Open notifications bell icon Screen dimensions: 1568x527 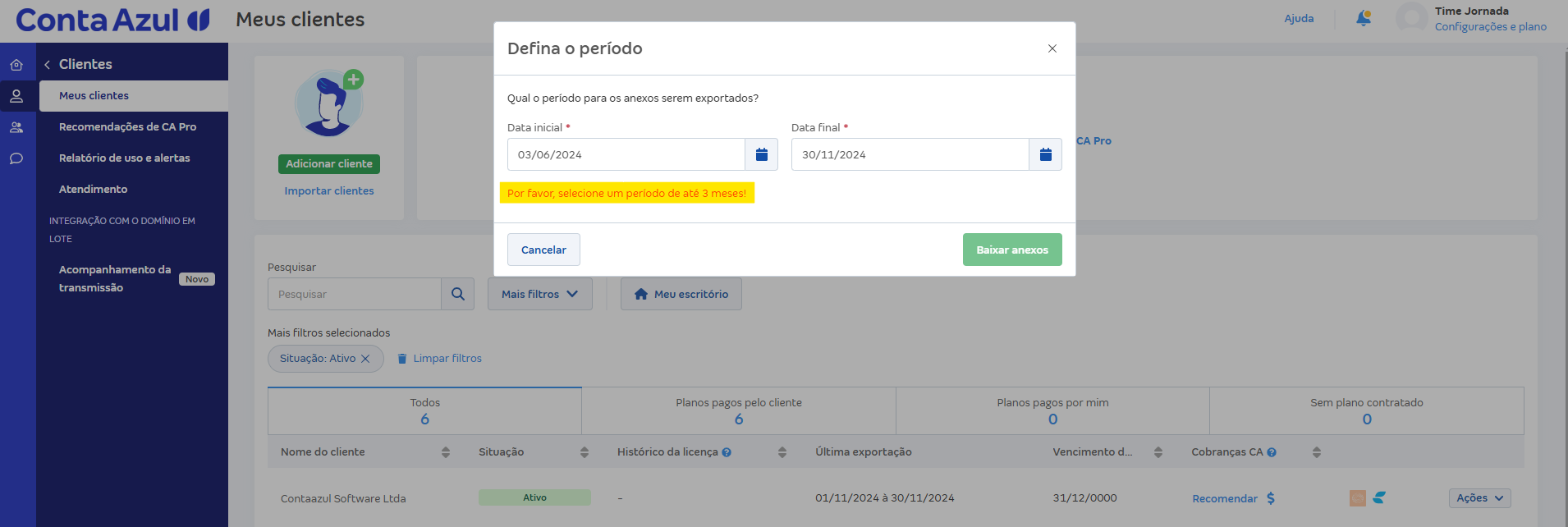click(1364, 18)
